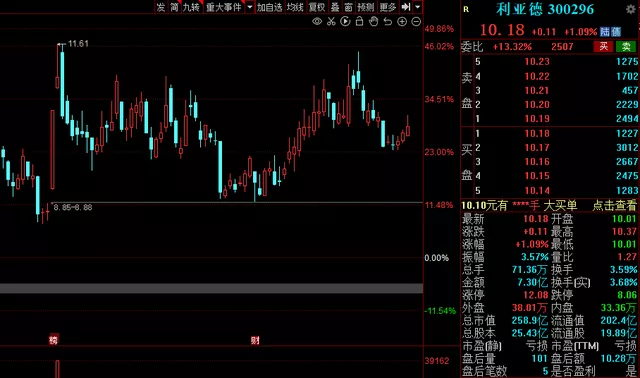Zoom in with the plus circle icon
Viewport: 640px width, 378px height.
pyautogui.click(x=402, y=22)
